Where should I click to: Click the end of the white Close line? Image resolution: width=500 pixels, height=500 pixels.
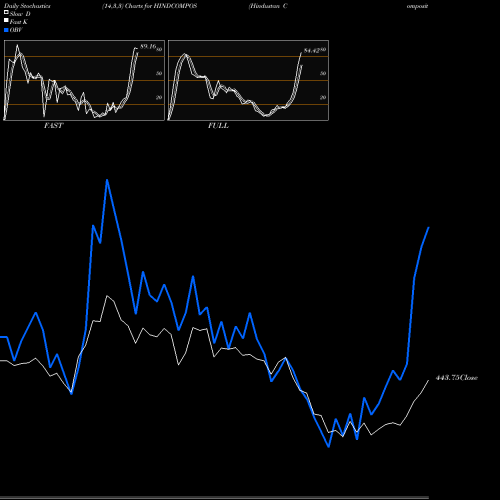click(x=429, y=380)
